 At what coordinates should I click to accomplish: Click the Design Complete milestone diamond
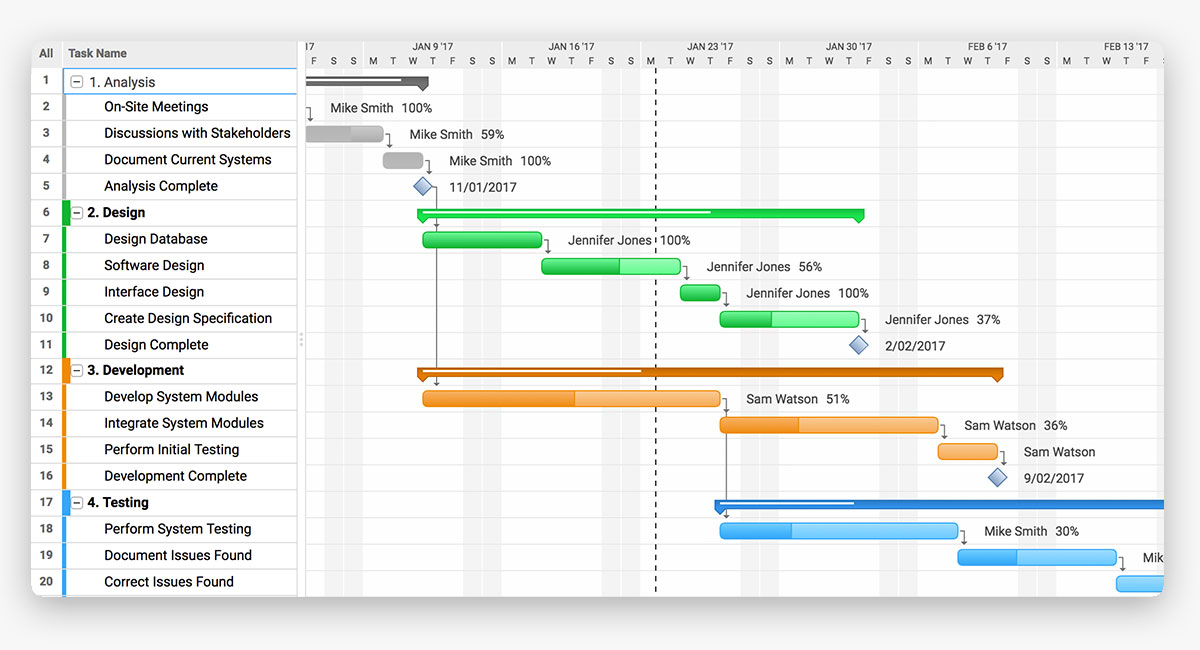point(859,345)
